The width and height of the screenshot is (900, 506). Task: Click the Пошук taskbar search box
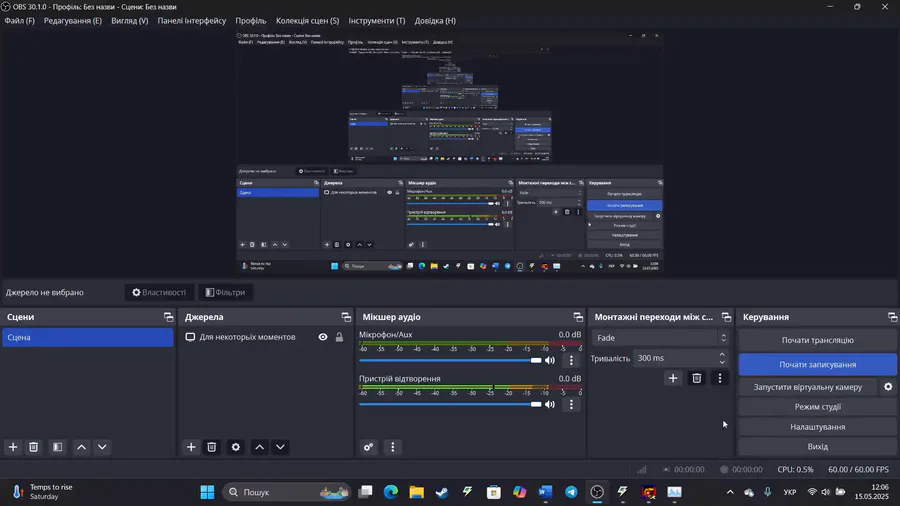coord(287,492)
